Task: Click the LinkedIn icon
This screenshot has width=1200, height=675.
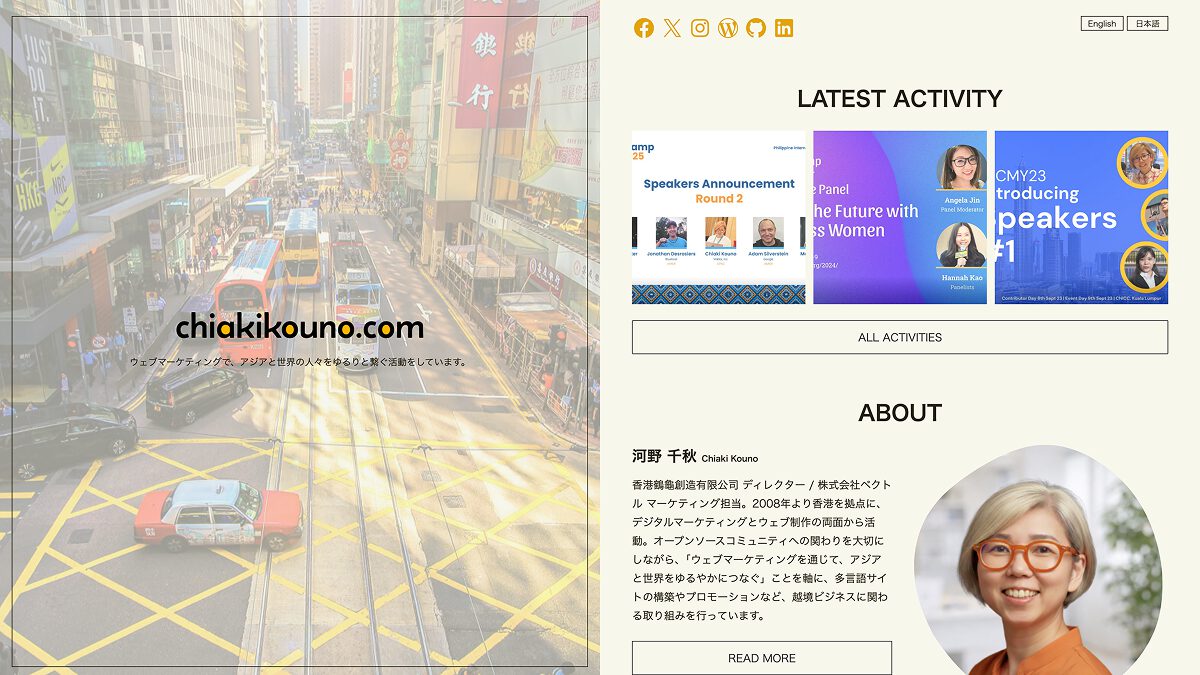Action: pos(783,28)
